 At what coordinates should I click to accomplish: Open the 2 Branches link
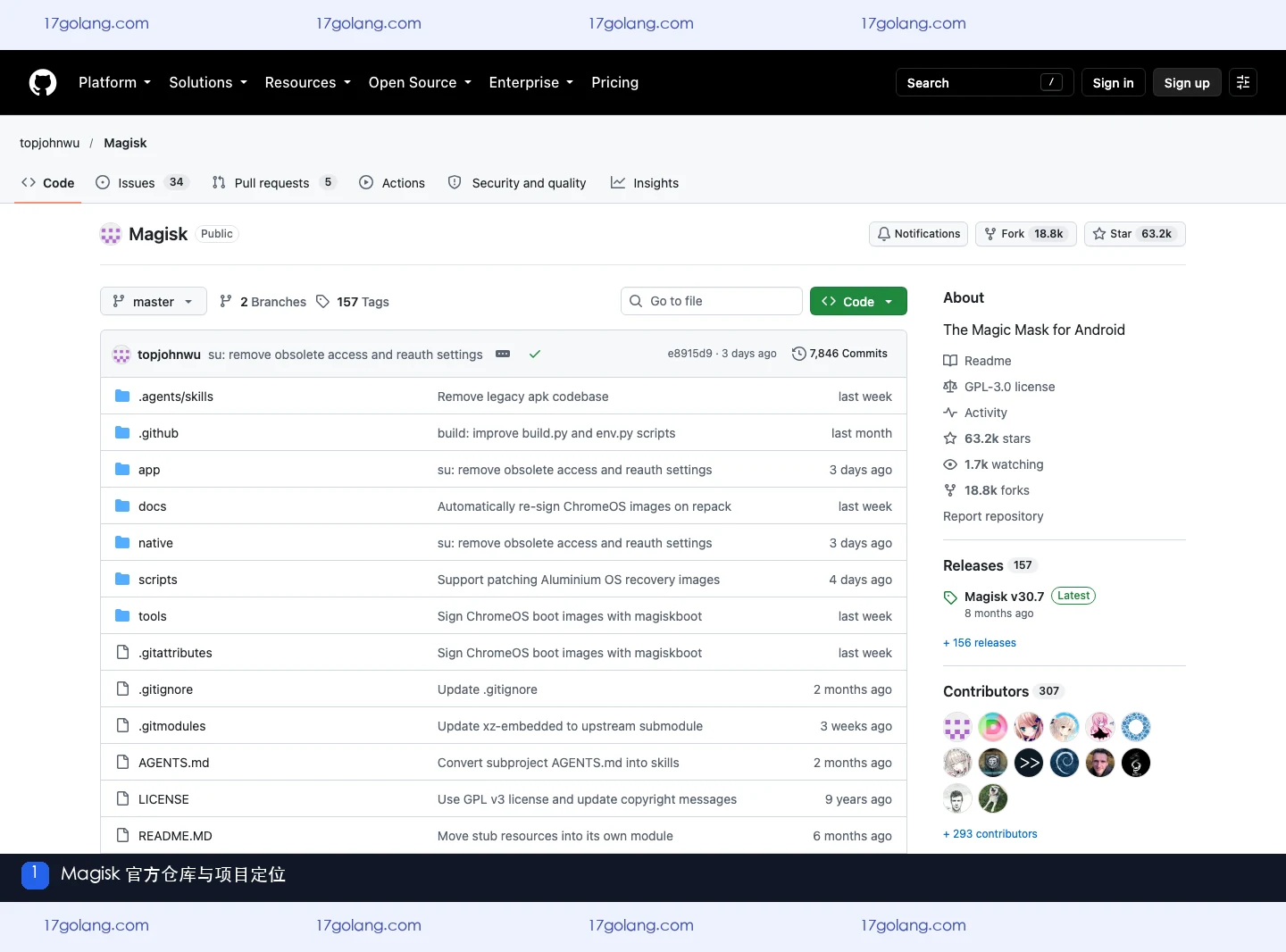click(263, 302)
